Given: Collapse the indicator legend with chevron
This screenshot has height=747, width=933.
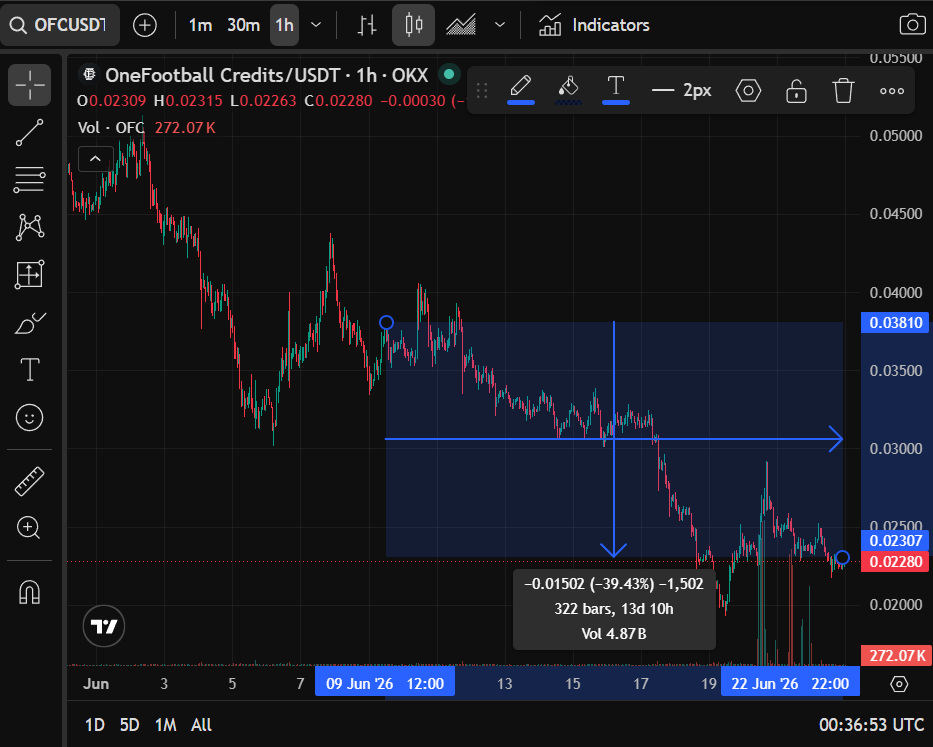Looking at the screenshot, I should 95,159.
